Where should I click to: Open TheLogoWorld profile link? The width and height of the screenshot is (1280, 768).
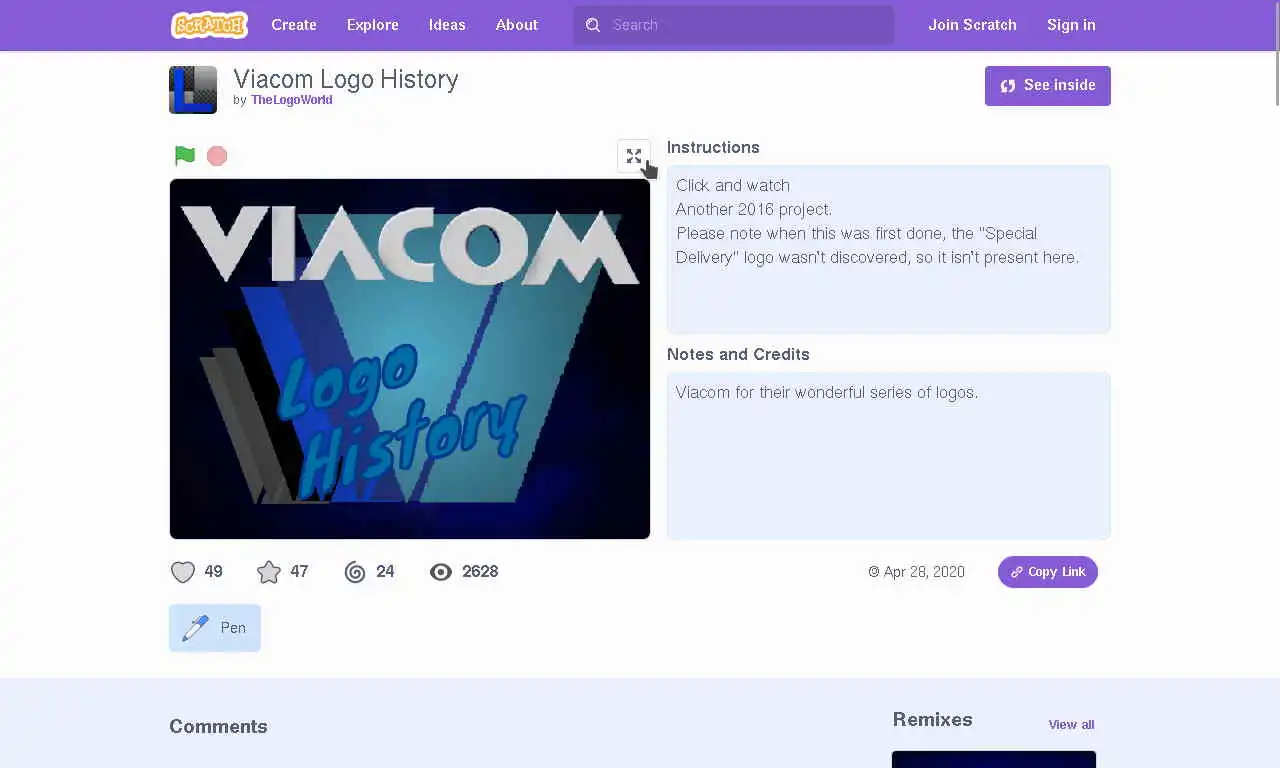coord(292,100)
